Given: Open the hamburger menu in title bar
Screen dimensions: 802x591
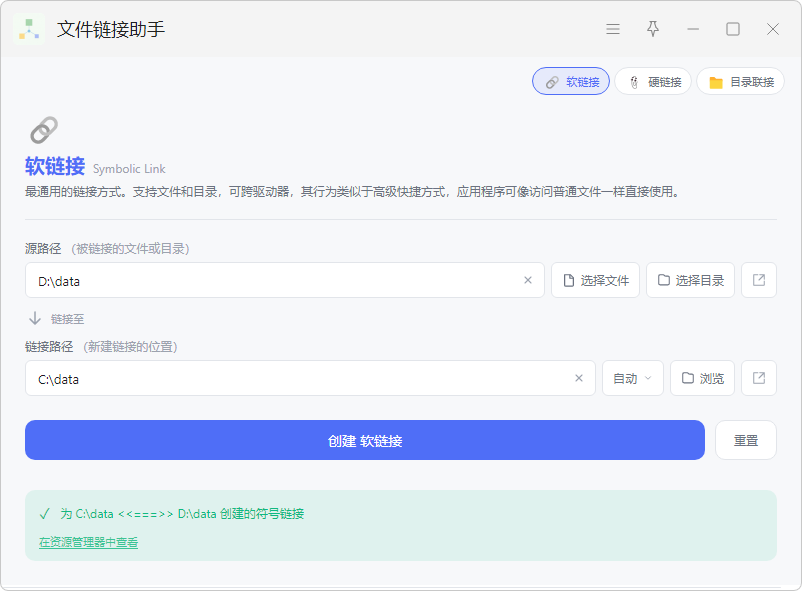Looking at the screenshot, I should (x=613, y=29).
